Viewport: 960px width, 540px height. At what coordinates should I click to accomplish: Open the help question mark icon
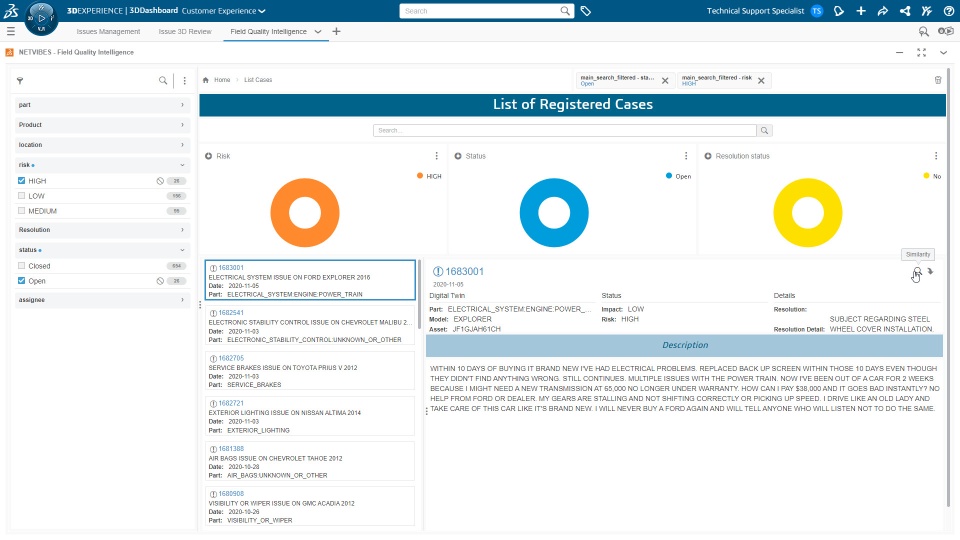(x=948, y=11)
